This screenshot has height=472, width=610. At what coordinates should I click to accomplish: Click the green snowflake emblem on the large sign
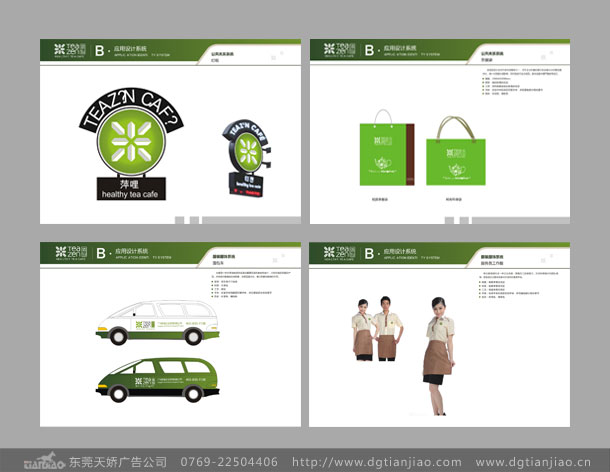tap(131, 142)
